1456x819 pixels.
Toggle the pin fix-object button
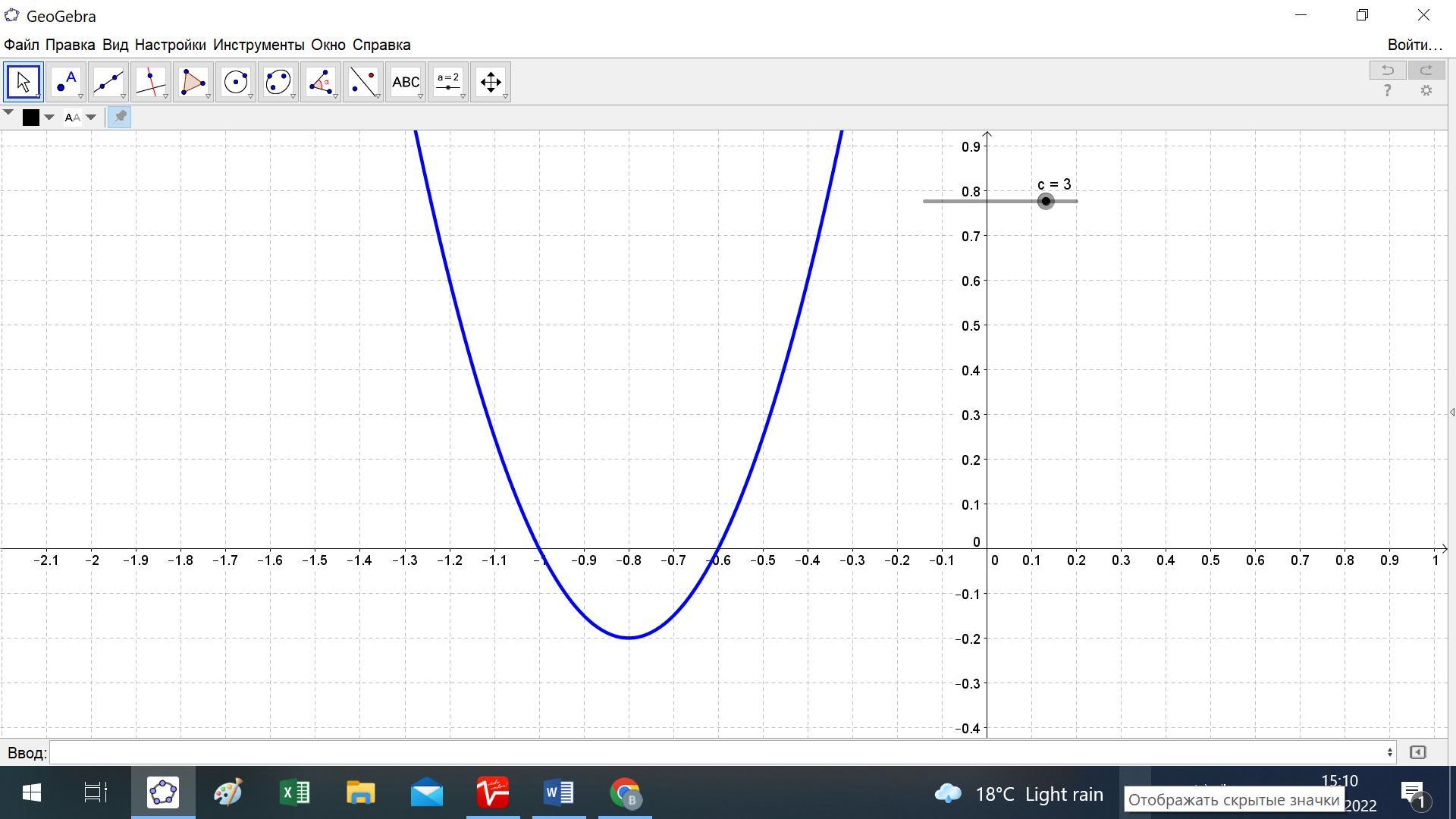click(120, 117)
